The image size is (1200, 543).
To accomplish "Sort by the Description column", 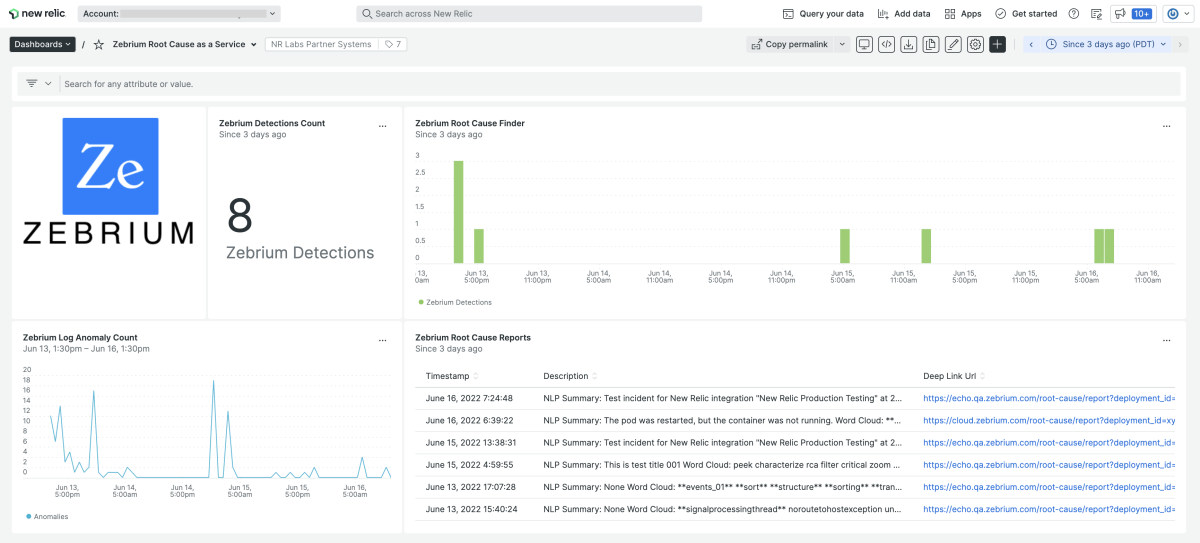I will point(571,376).
